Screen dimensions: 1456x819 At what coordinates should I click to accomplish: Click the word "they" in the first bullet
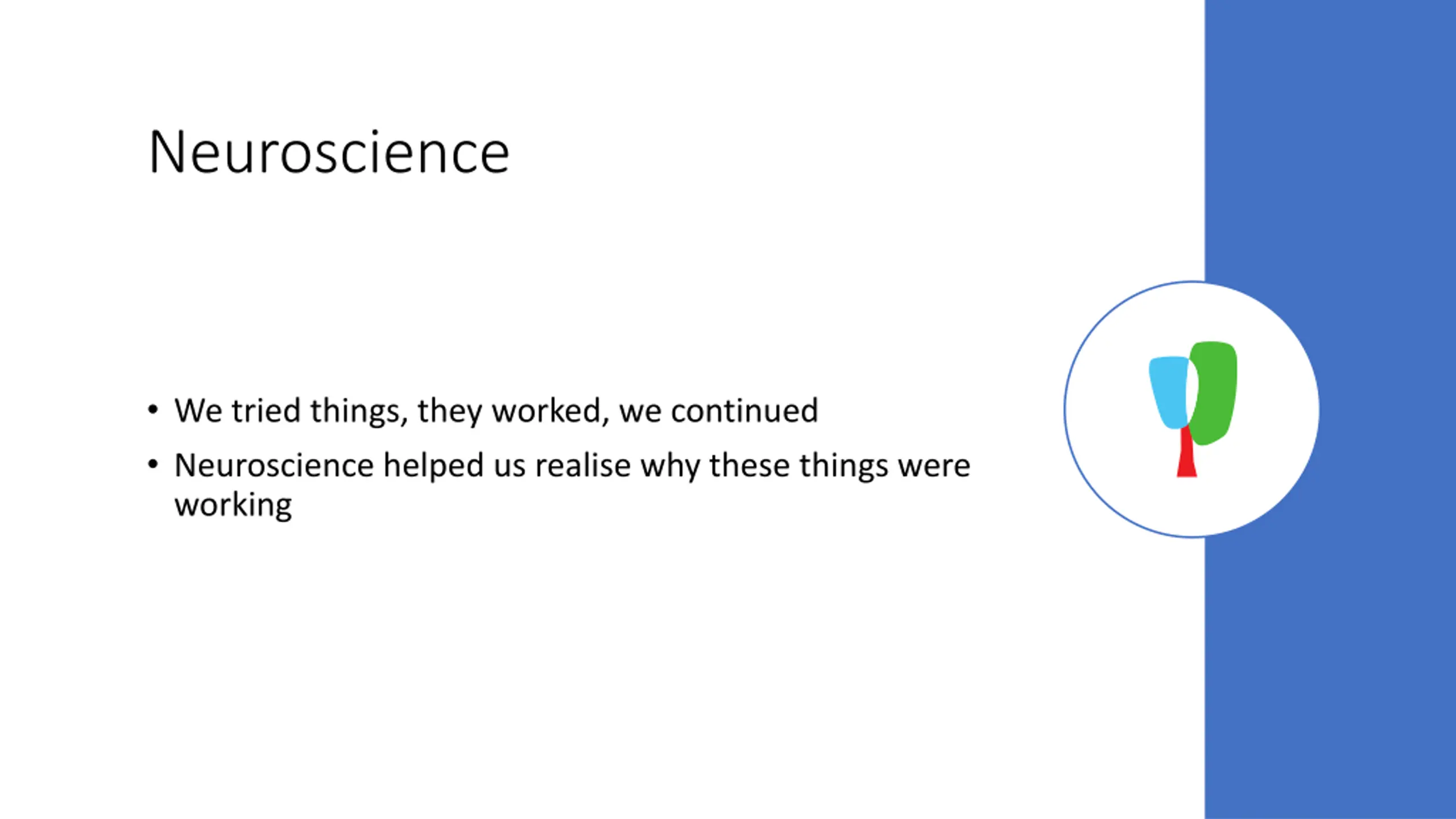coord(449,412)
